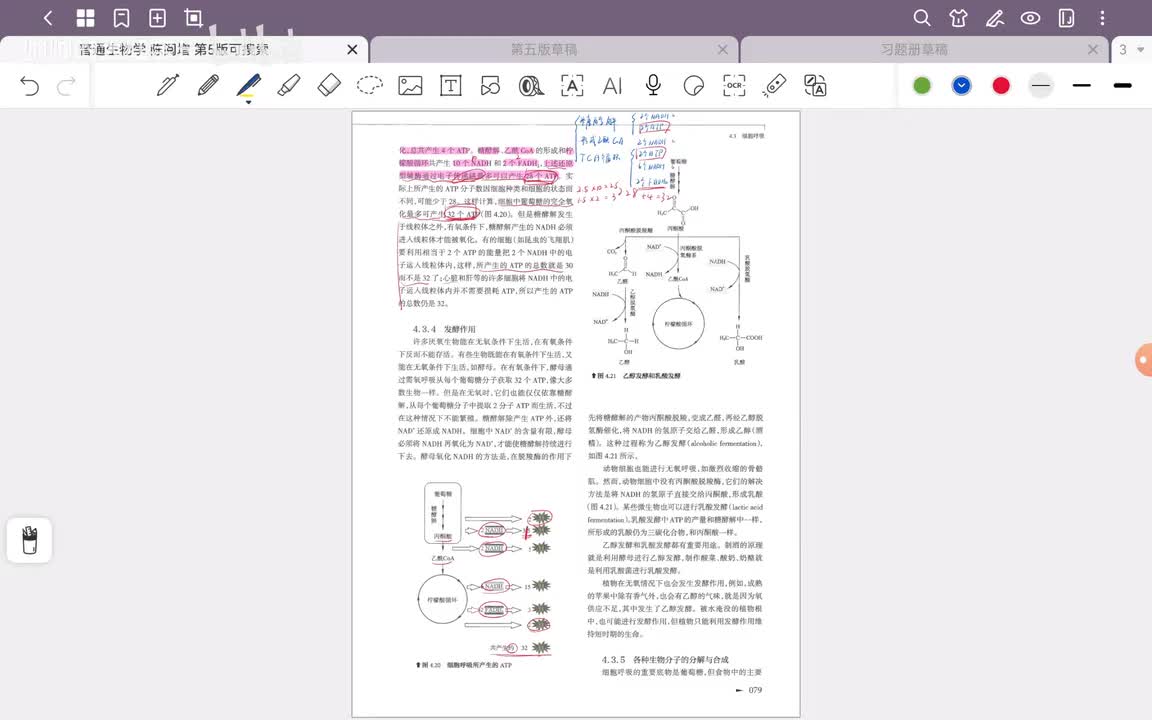Open the thumbnail grid view

(x=85, y=18)
